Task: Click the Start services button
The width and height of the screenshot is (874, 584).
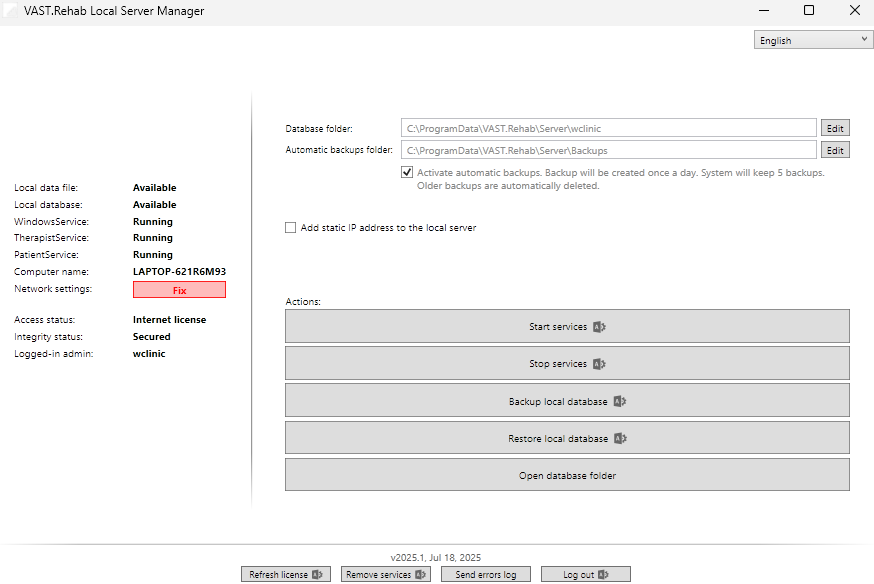Action: click(567, 326)
